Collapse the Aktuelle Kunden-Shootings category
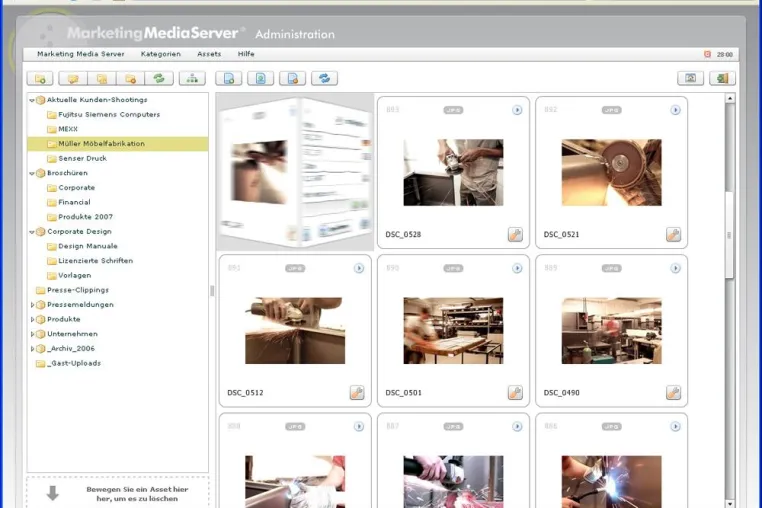This screenshot has width=762, height=508. [32, 100]
